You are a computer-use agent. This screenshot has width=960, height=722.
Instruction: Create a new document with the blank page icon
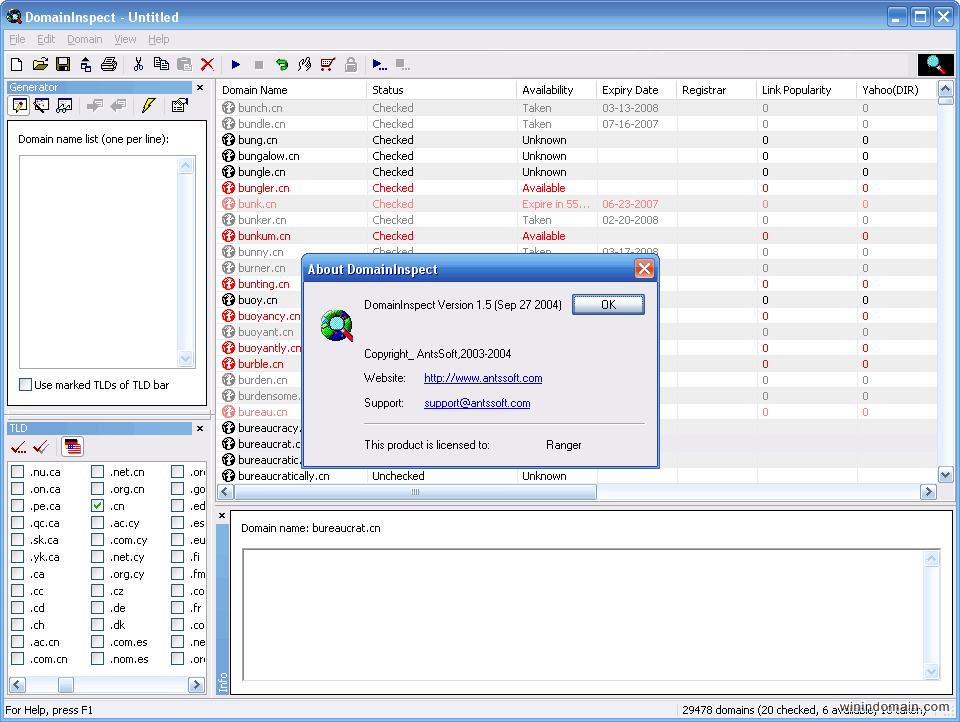click(17, 64)
